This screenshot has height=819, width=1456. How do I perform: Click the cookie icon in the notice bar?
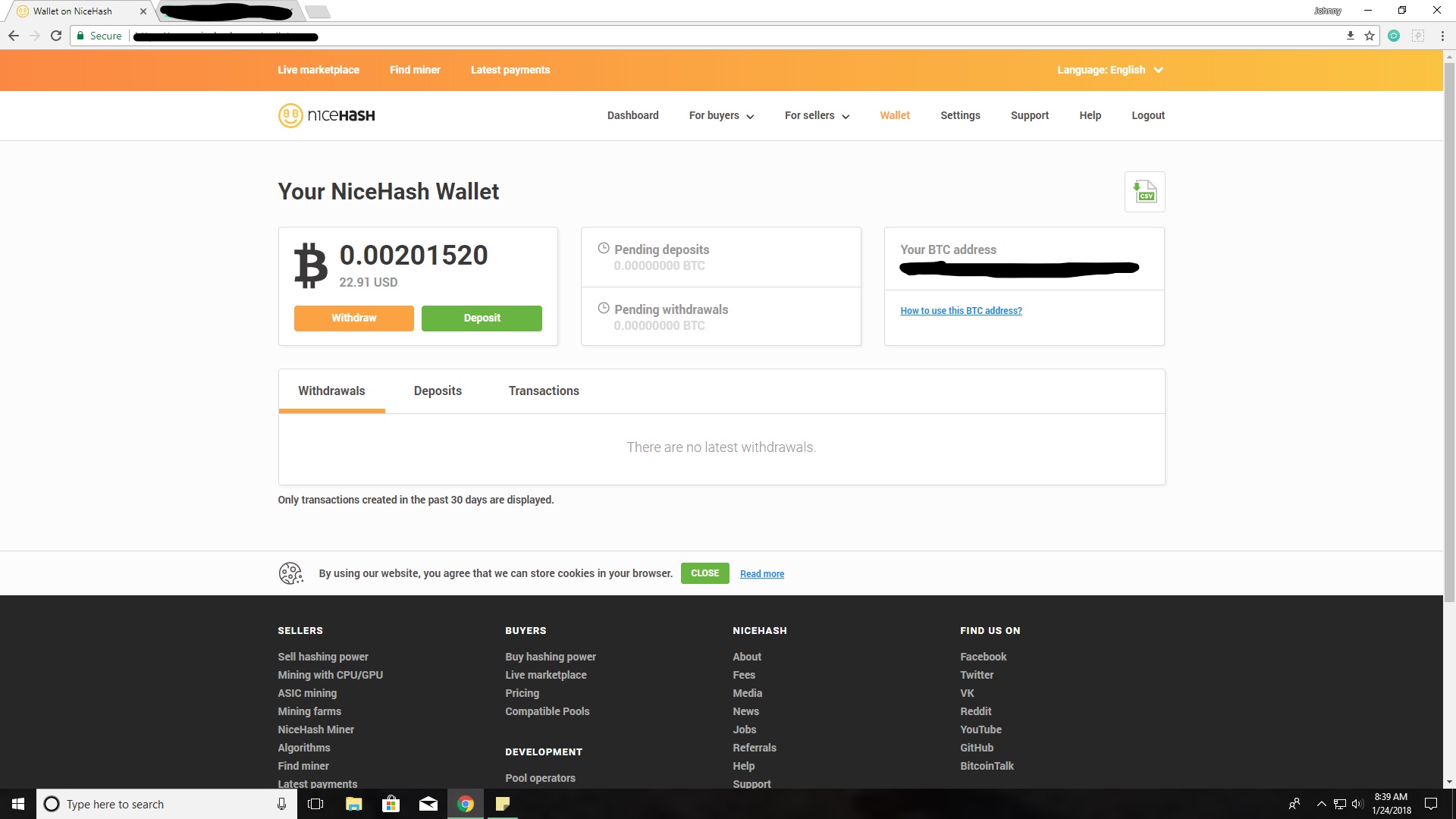290,573
